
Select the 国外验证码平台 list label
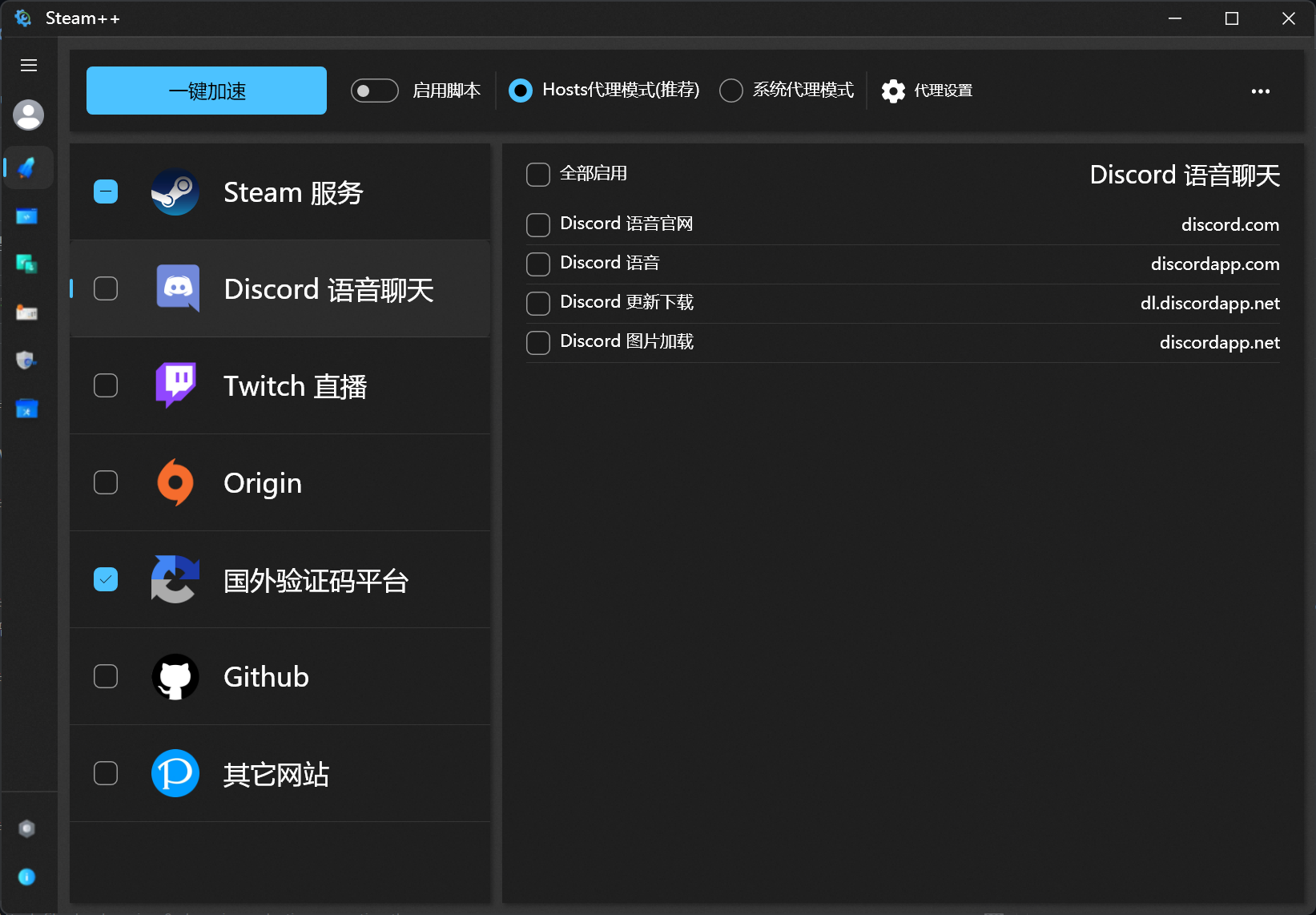pos(316,581)
